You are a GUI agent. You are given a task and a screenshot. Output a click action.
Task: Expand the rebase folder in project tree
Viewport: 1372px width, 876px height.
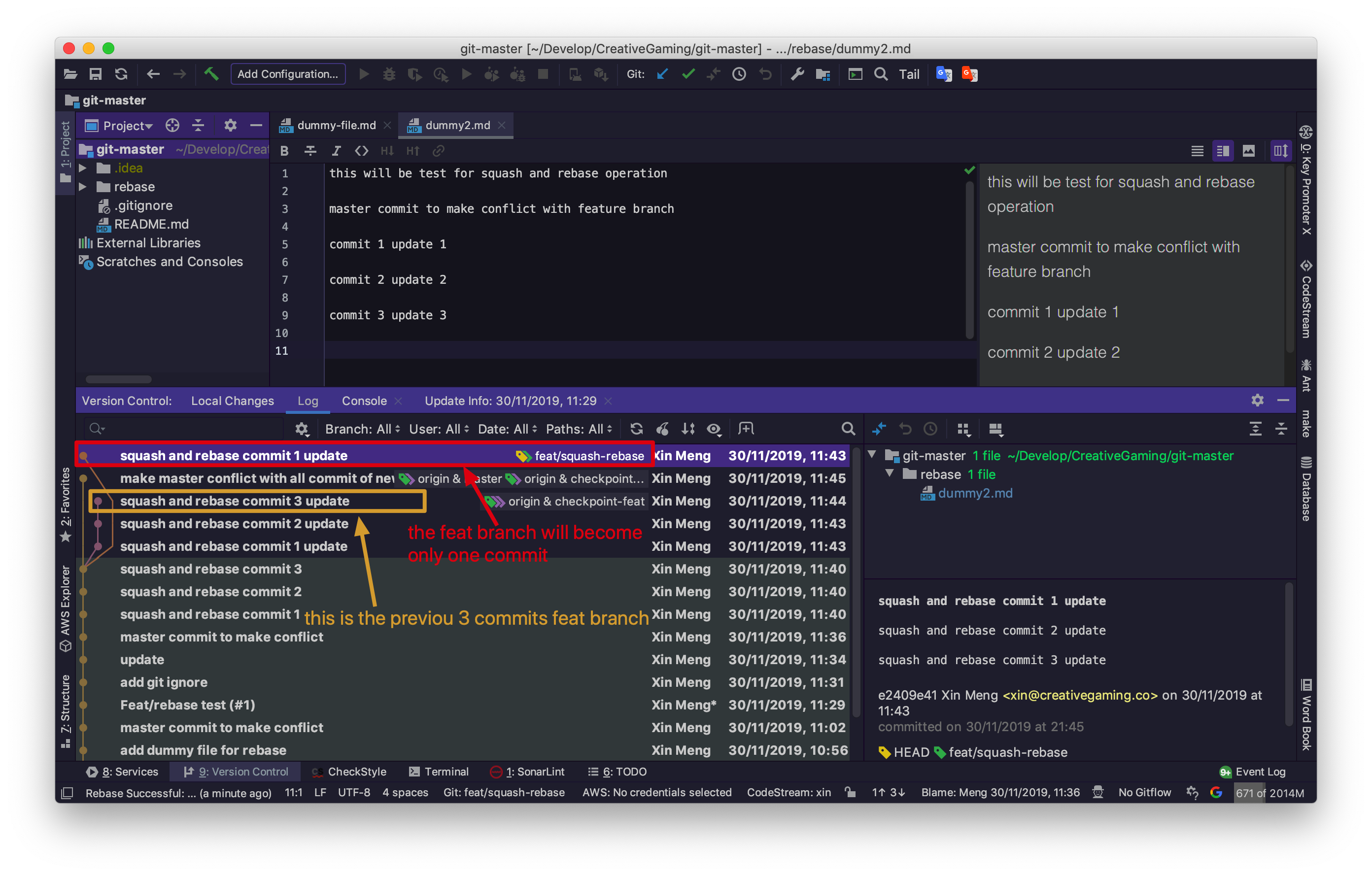[x=83, y=187]
